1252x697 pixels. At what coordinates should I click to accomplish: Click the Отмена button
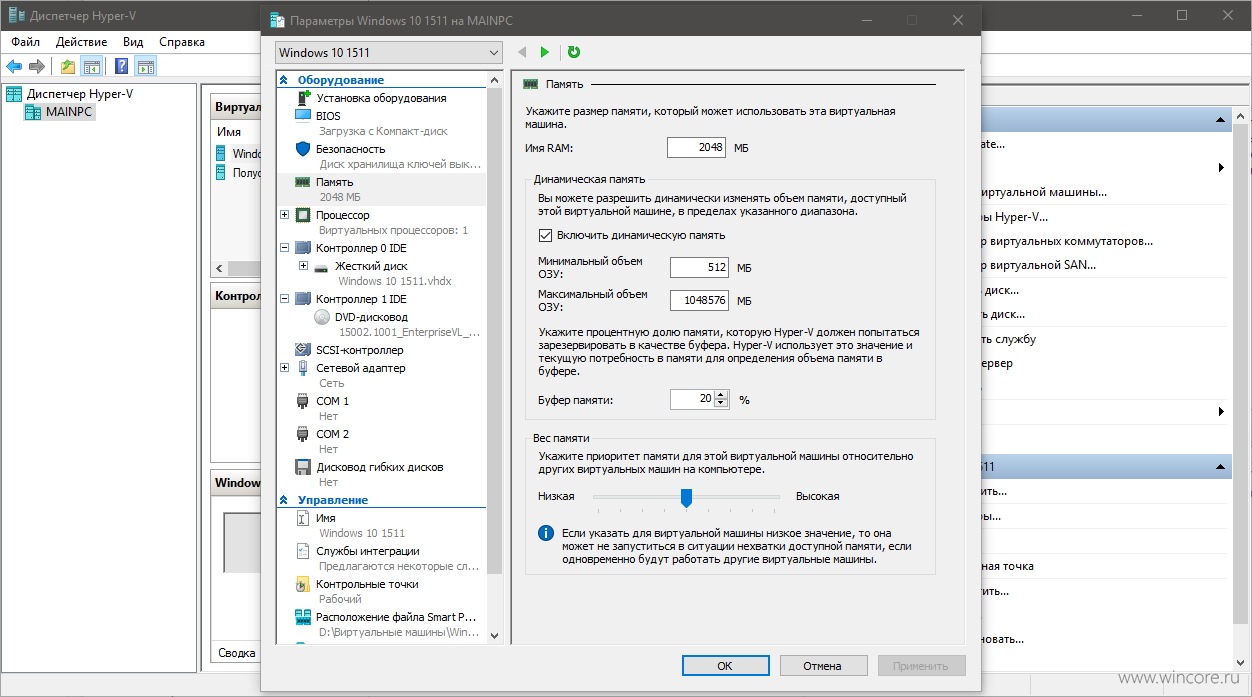[823, 666]
